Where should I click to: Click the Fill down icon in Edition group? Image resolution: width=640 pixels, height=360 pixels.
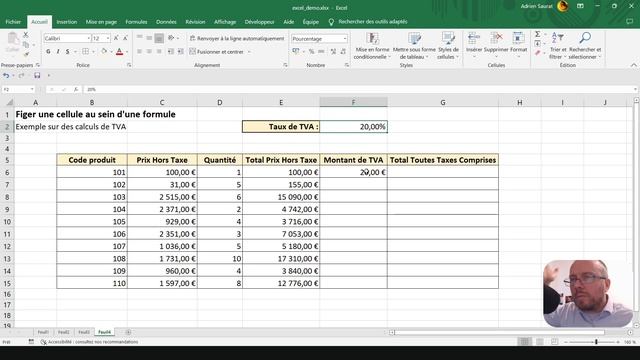coord(538,43)
